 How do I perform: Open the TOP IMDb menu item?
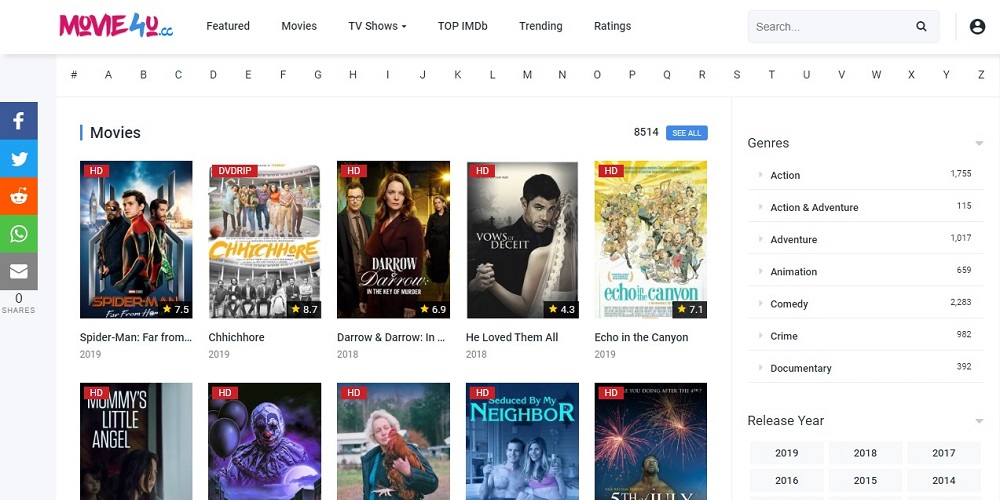click(x=462, y=26)
